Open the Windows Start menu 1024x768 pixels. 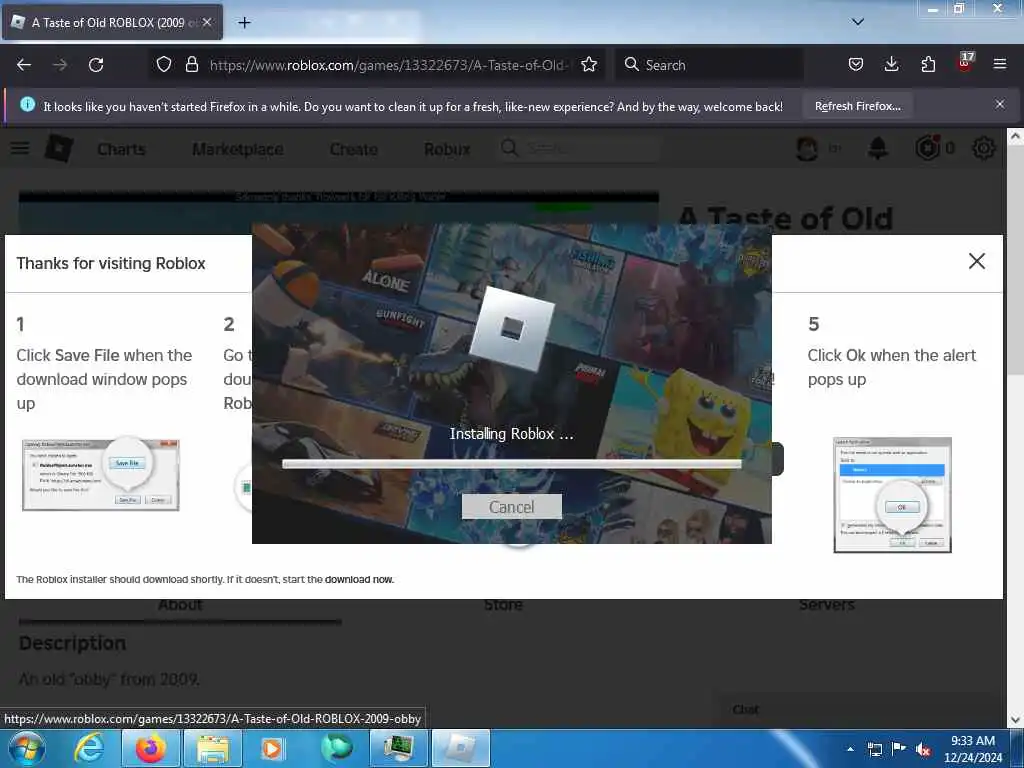click(x=27, y=748)
